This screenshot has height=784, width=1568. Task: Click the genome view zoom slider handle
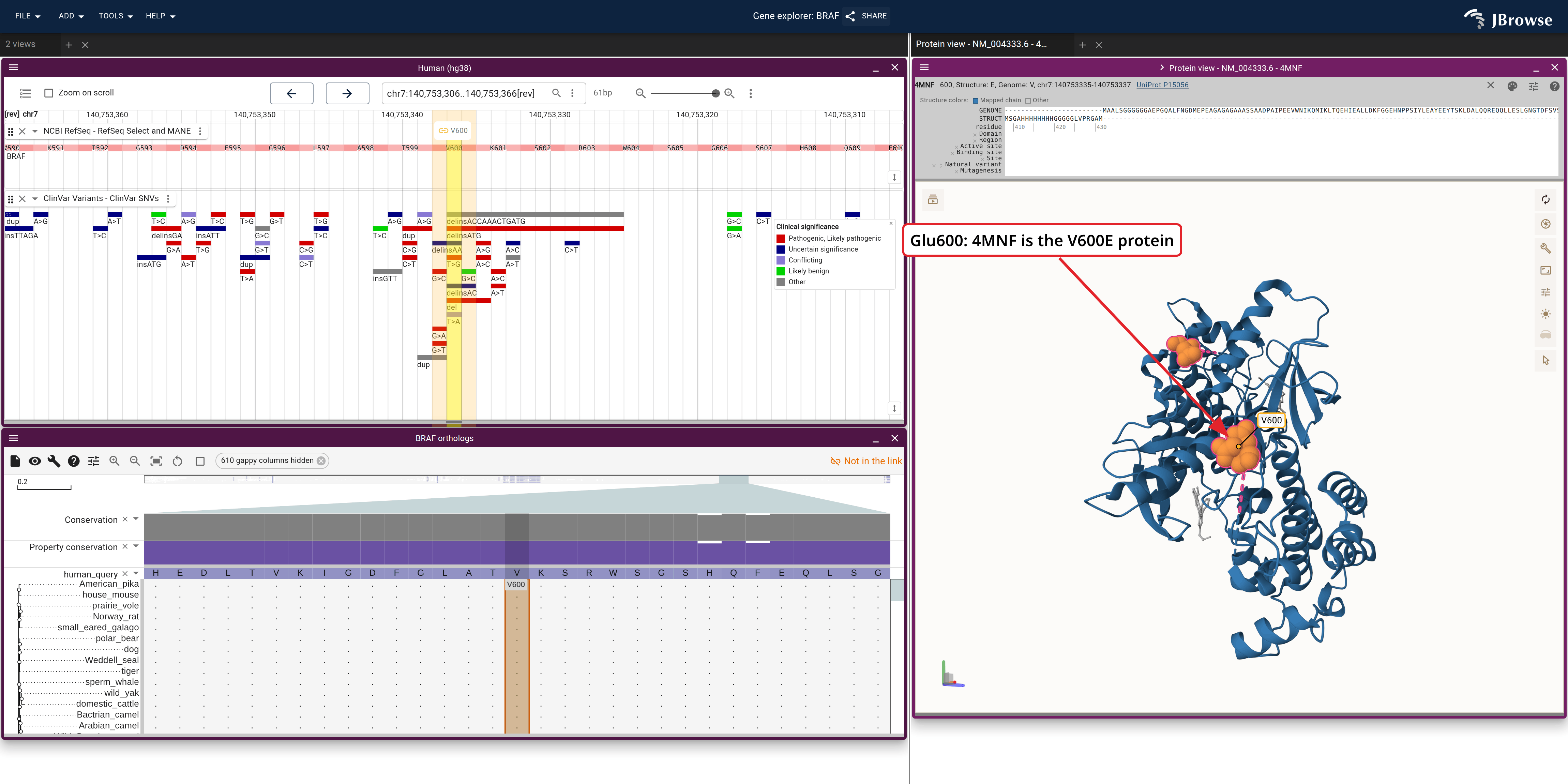(715, 93)
